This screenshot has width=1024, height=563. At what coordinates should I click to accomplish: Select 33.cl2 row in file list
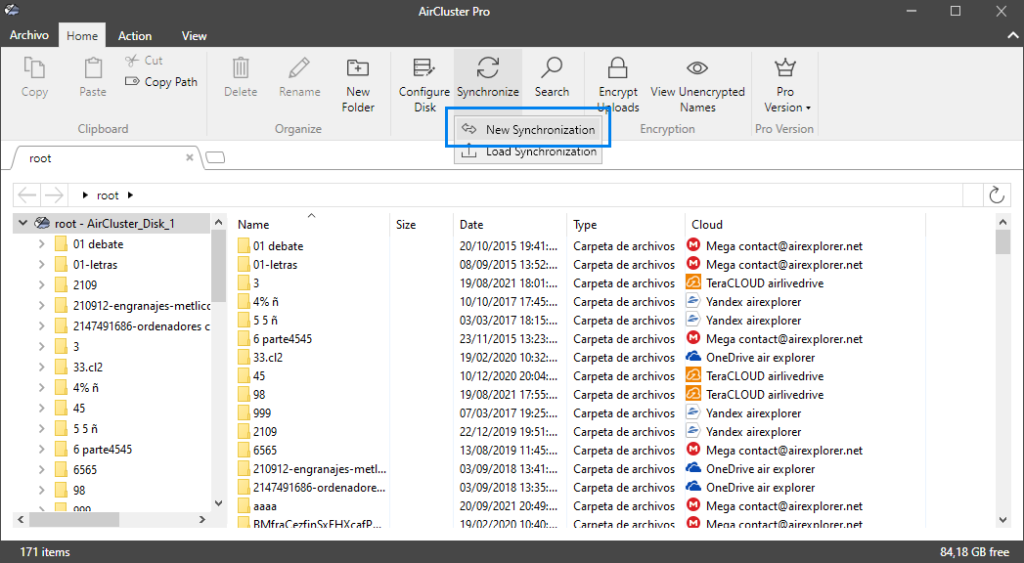(268, 357)
